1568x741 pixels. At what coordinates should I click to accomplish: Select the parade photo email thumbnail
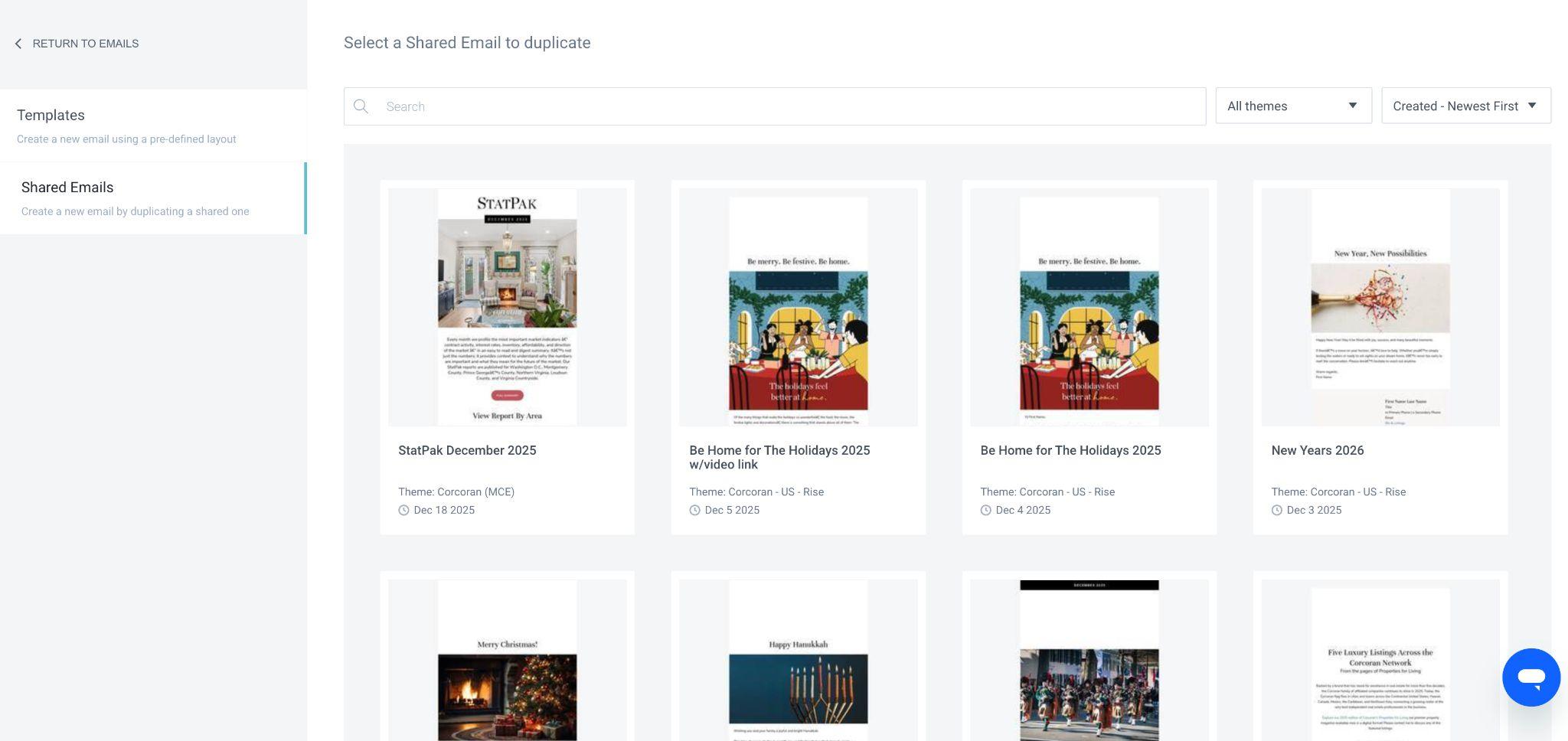pos(1089,660)
